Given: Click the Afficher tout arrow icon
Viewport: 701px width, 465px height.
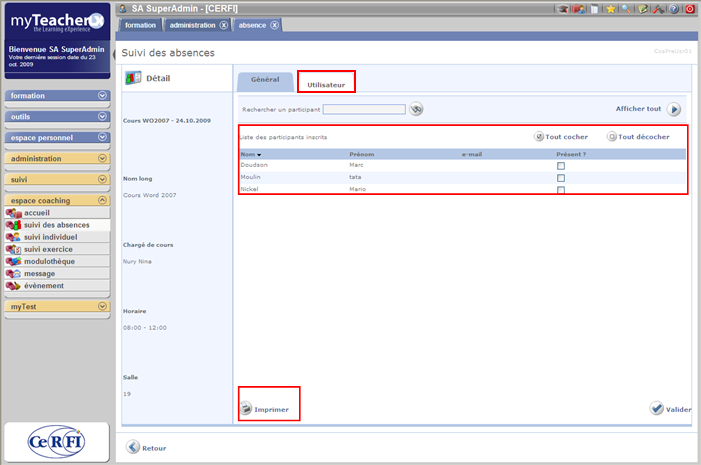Looking at the screenshot, I should click(674, 110).
